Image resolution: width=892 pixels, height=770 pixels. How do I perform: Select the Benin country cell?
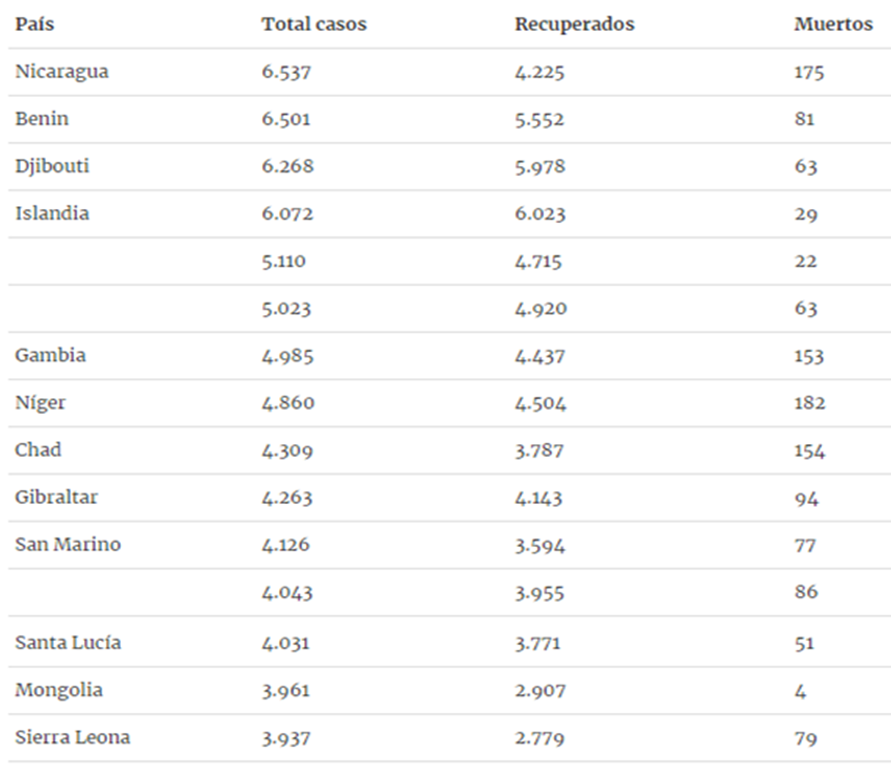tap(42, 118)
